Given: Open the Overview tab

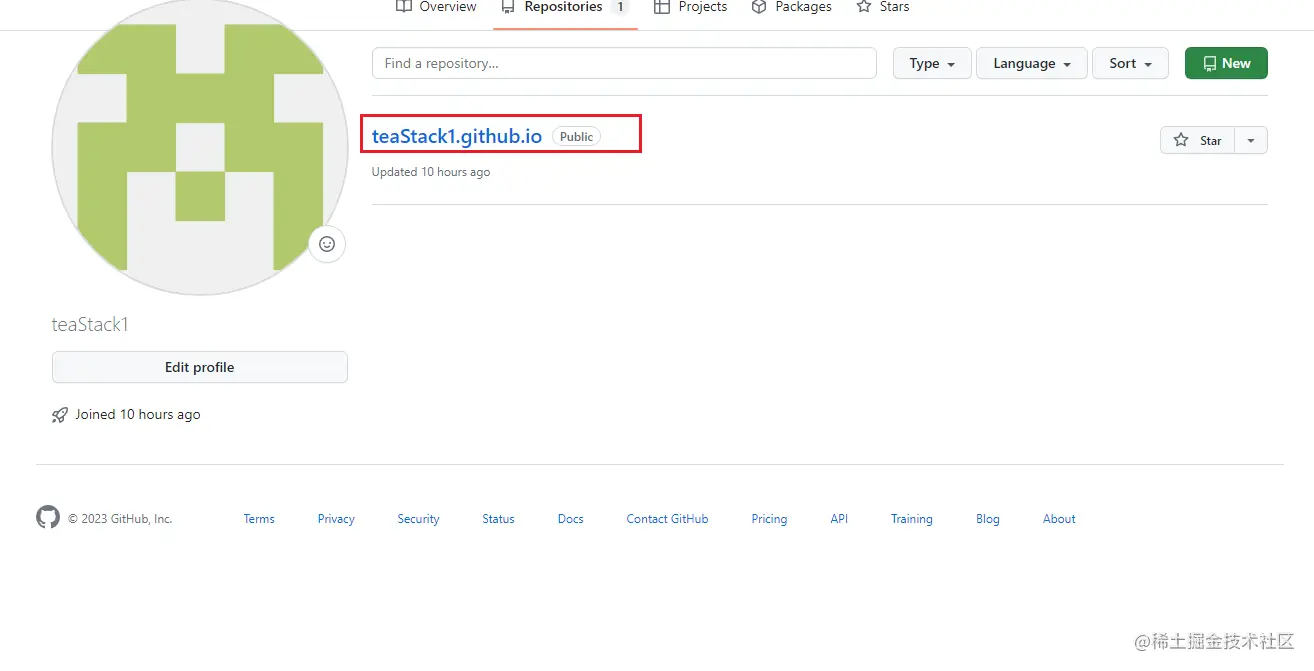Looking at the screenshot, I should (436, 7).
